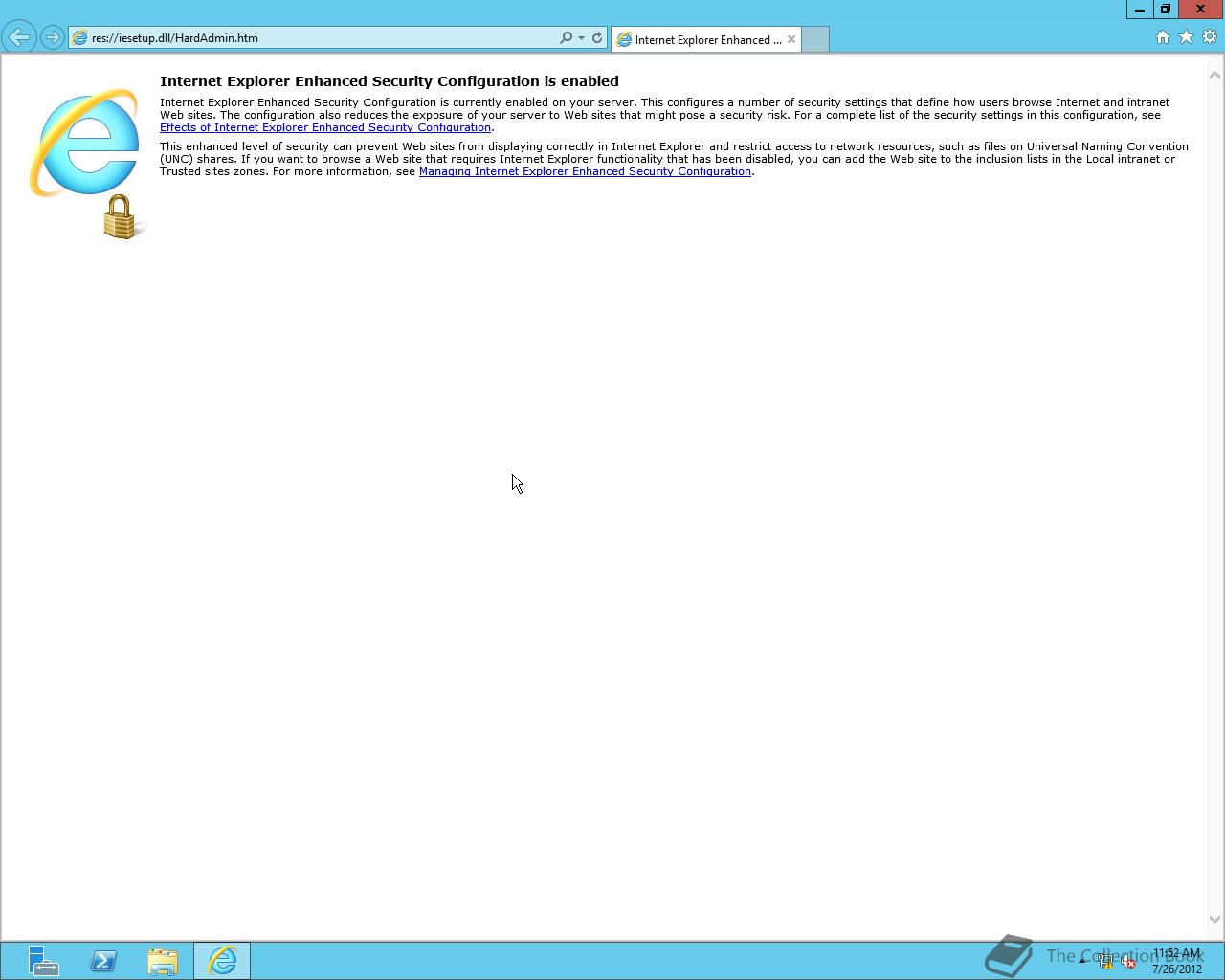
Task: Click the network status tray icon
Action: click(x=1106, y=963)
